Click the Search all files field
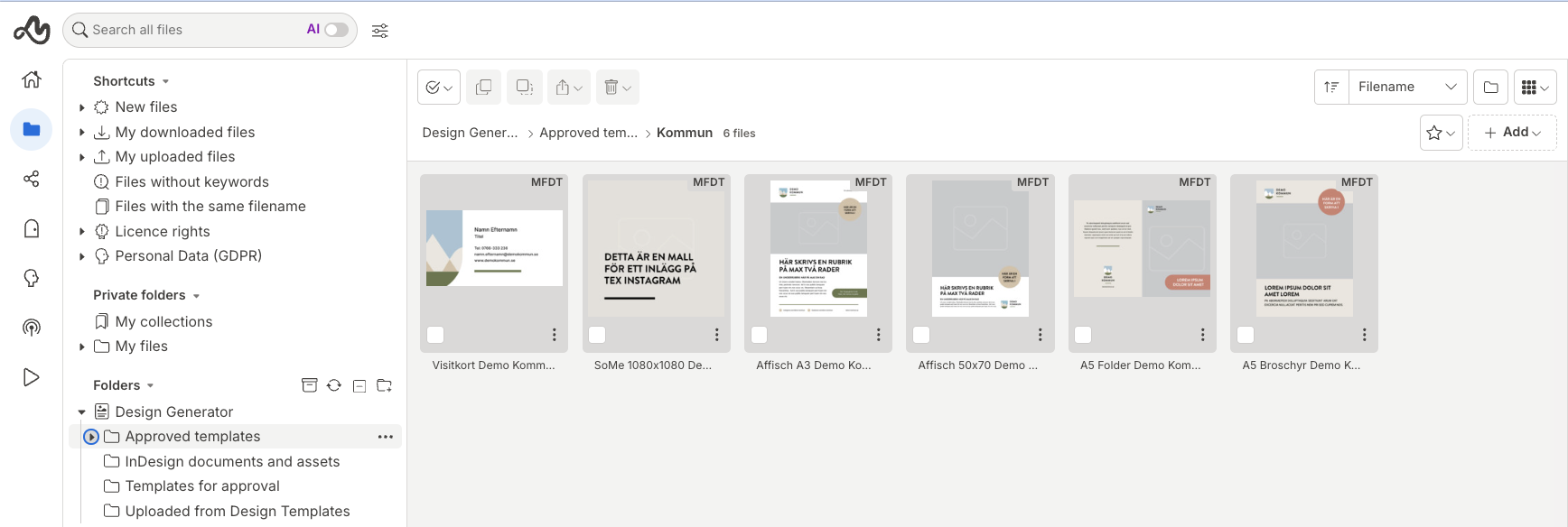The height and width of the screenshot is (527, 1568). [x=194, y=30]
